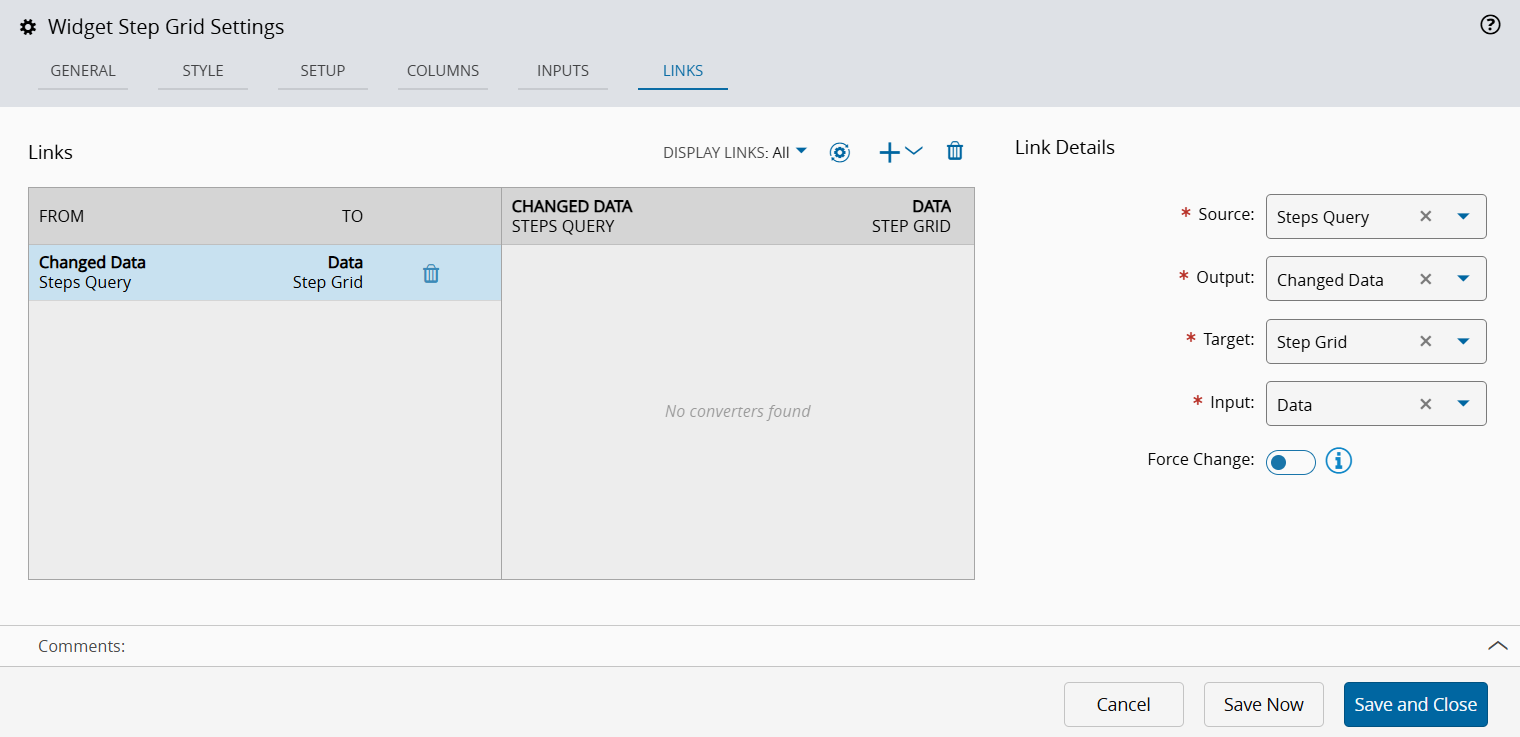This screenshot has width=1520, height=737.
Task: Open the help question mark icon
Action: coord(1490,25)
